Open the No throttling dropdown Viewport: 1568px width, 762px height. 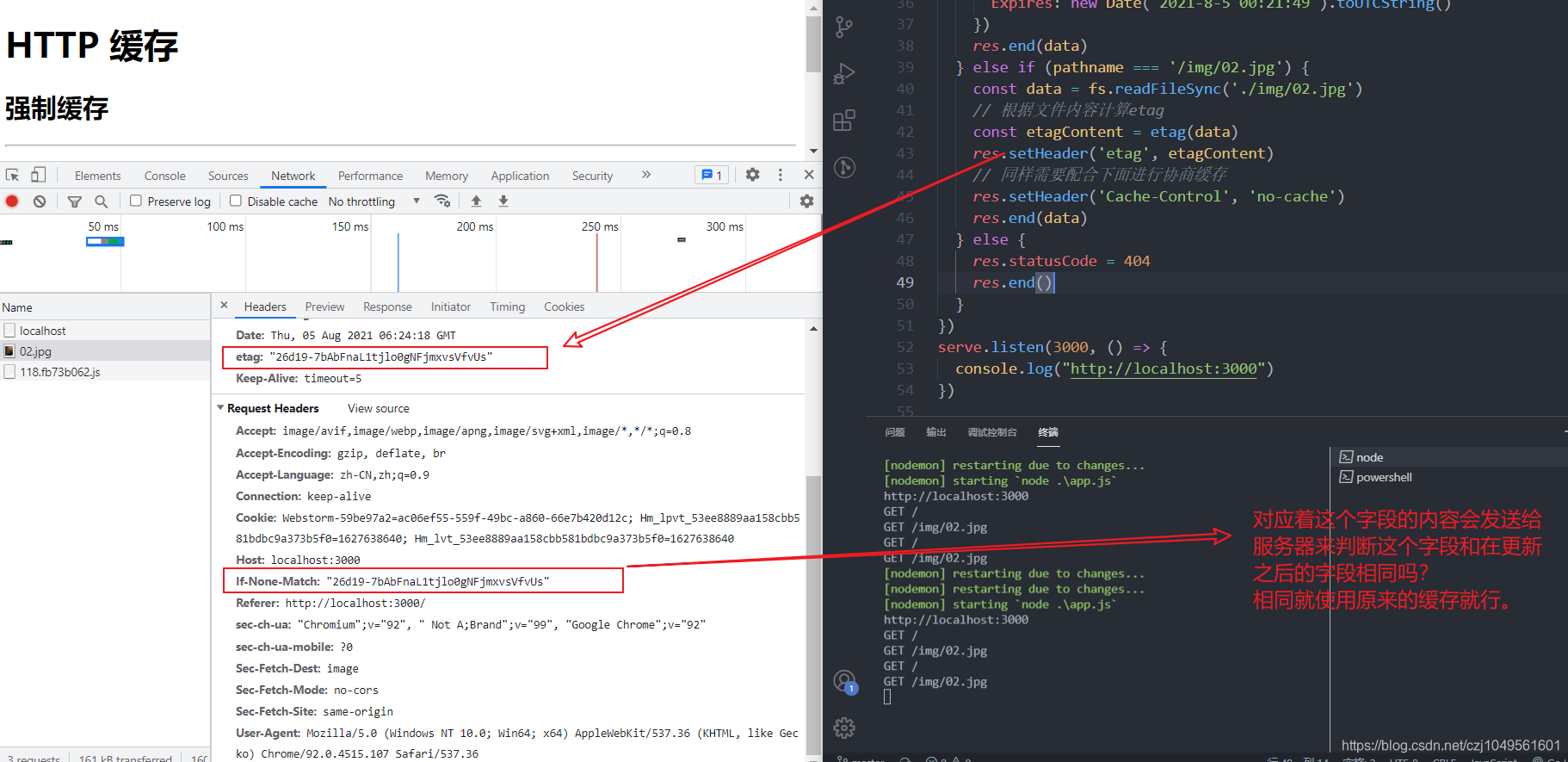(374, 201)
